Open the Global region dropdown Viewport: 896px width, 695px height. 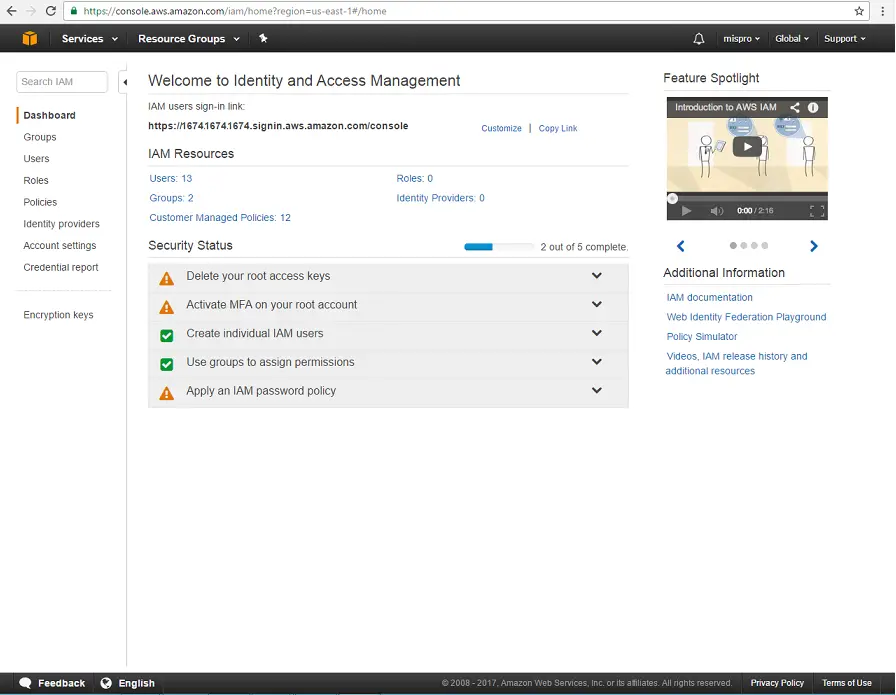click(791, 38)
